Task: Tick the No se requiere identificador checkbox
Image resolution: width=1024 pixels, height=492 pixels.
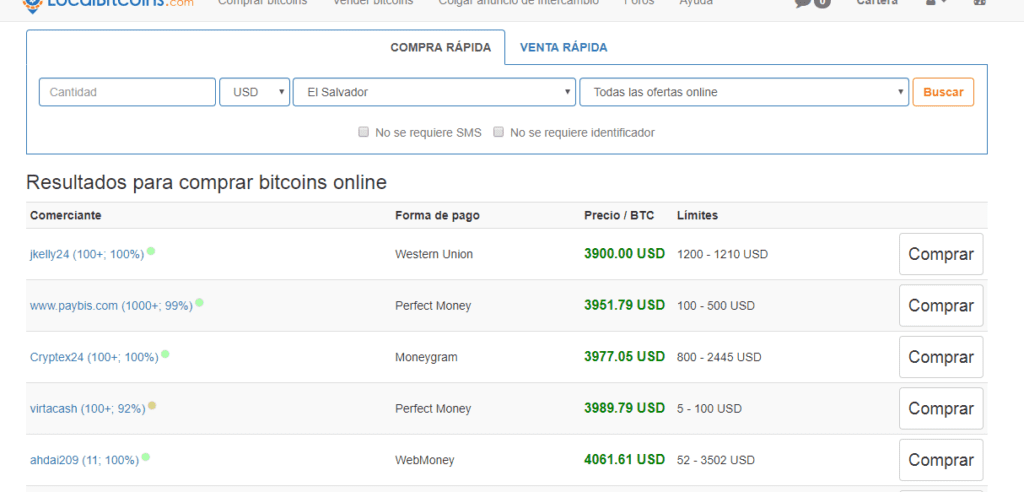Action: 498,132
